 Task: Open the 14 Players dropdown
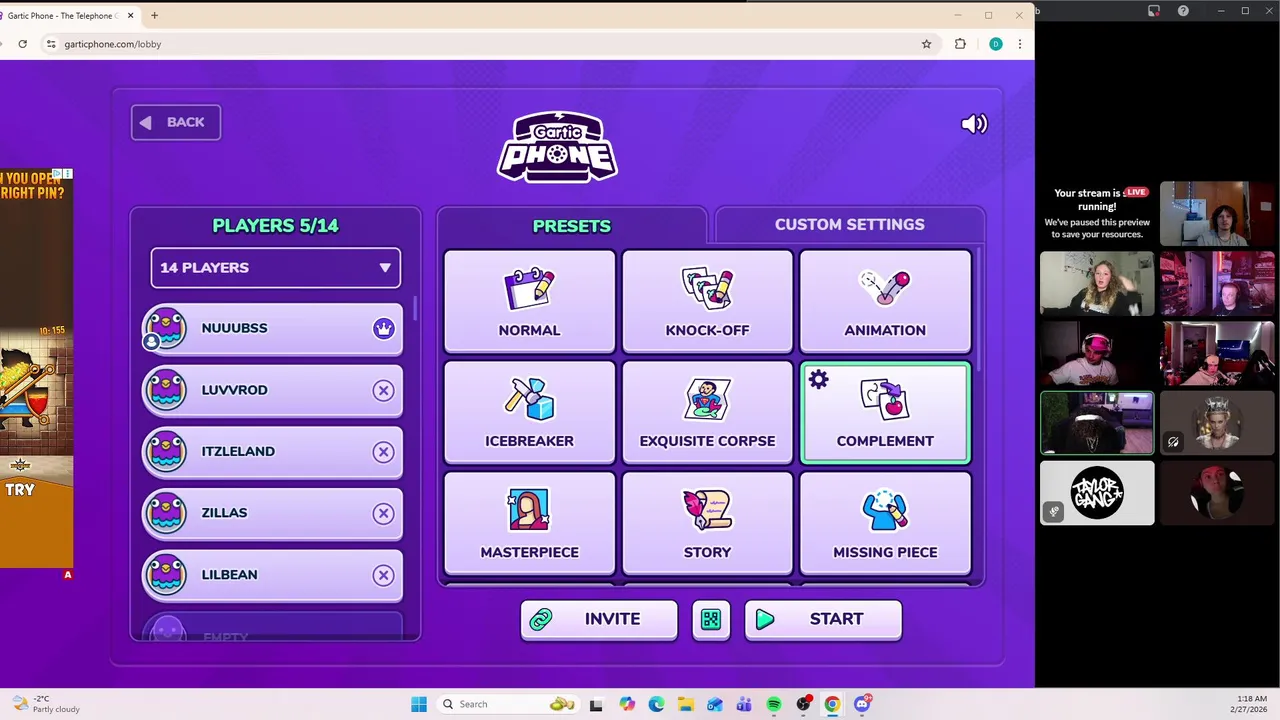(275, 268)
